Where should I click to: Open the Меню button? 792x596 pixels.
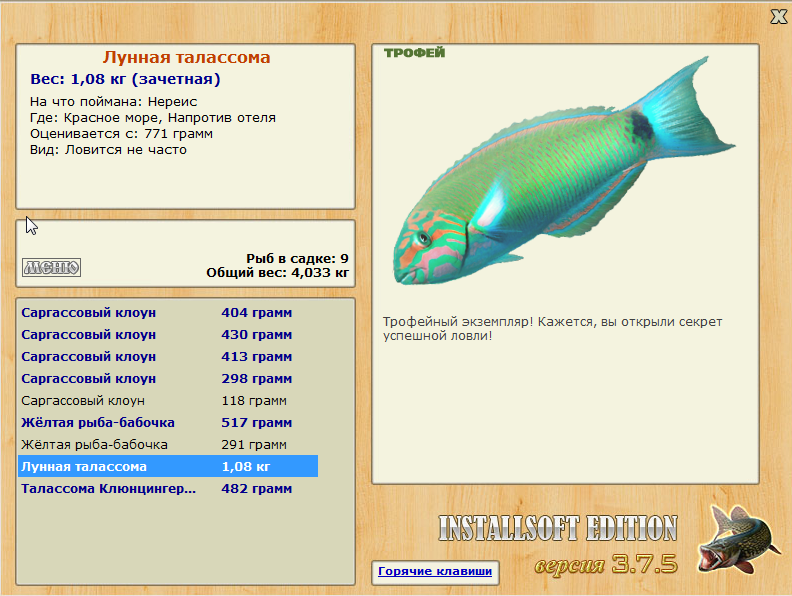52,267
